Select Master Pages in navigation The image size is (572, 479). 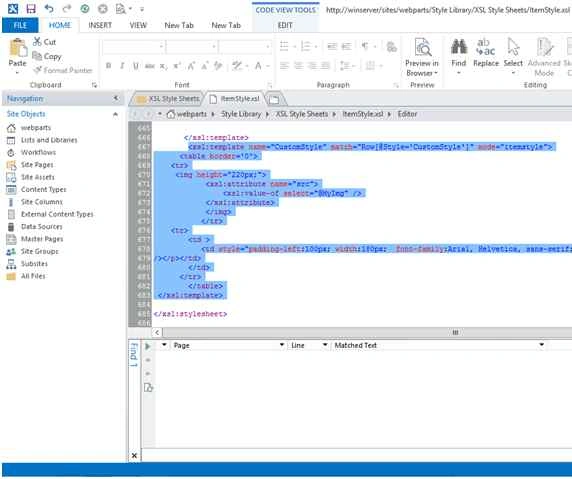(42, 239)
